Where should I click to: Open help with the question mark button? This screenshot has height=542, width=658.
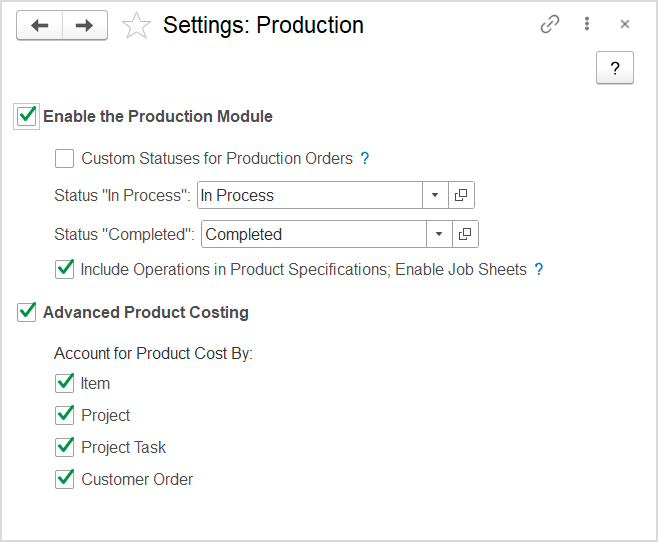click(615, 68)
